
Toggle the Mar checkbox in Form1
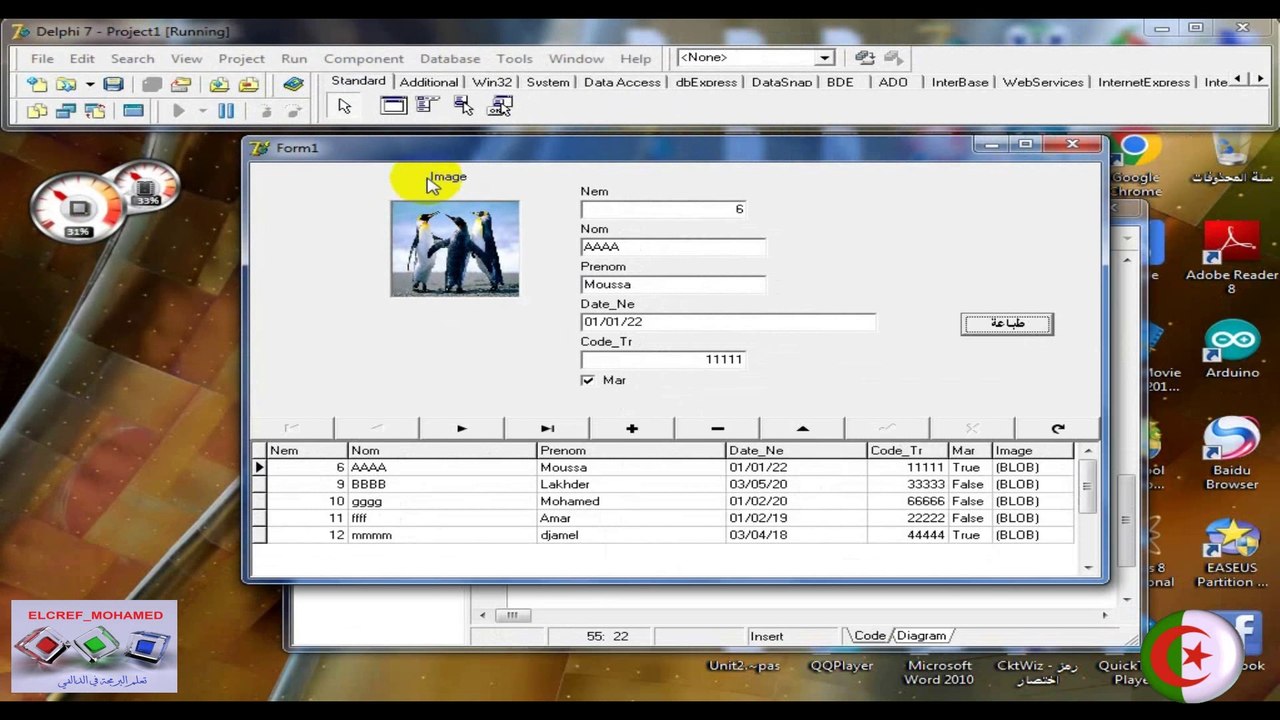click(x=587, y=380)
